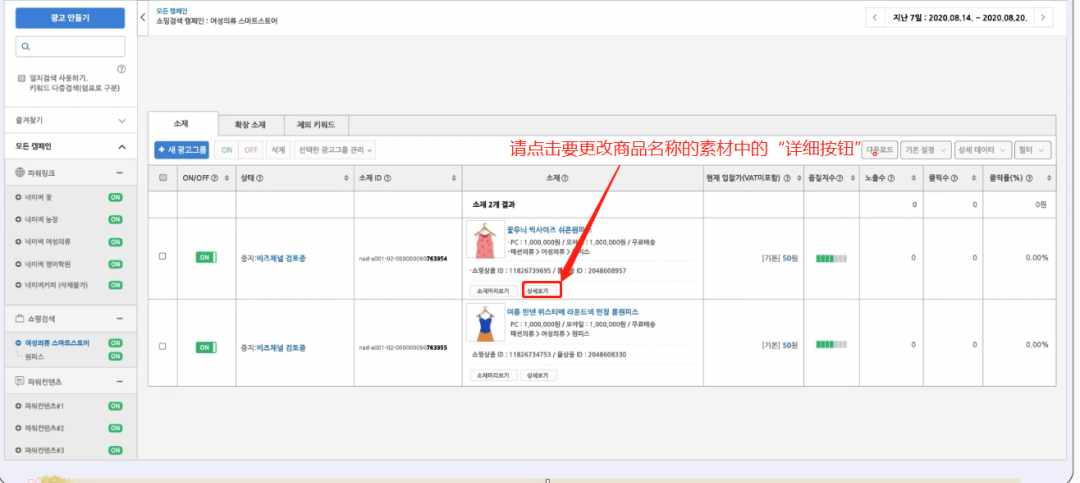Viewport: 1080px width, 483px height.
Task: Click the blue 새 광고그룹 button
Action: coord(182,150)
